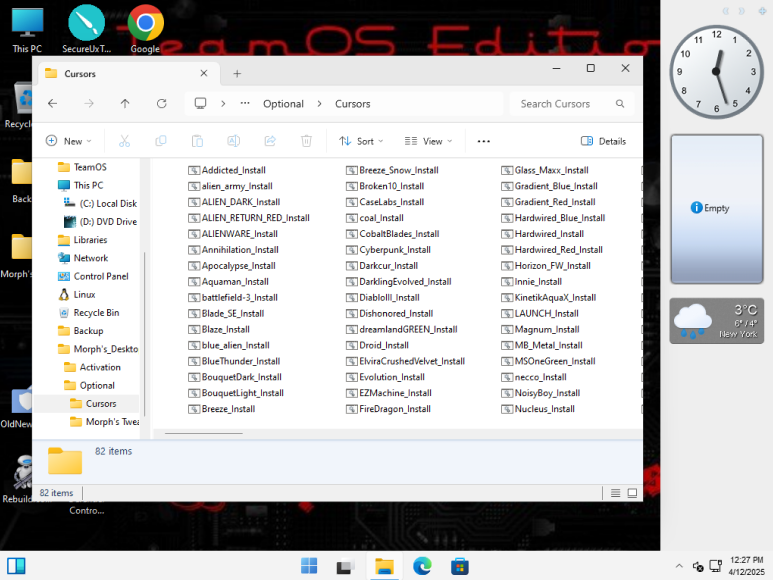Screen dimensions: 773x580
Task: Select the SecureUxTheme desktop icon
Action: pyautogui.click(x=86, y=29)
